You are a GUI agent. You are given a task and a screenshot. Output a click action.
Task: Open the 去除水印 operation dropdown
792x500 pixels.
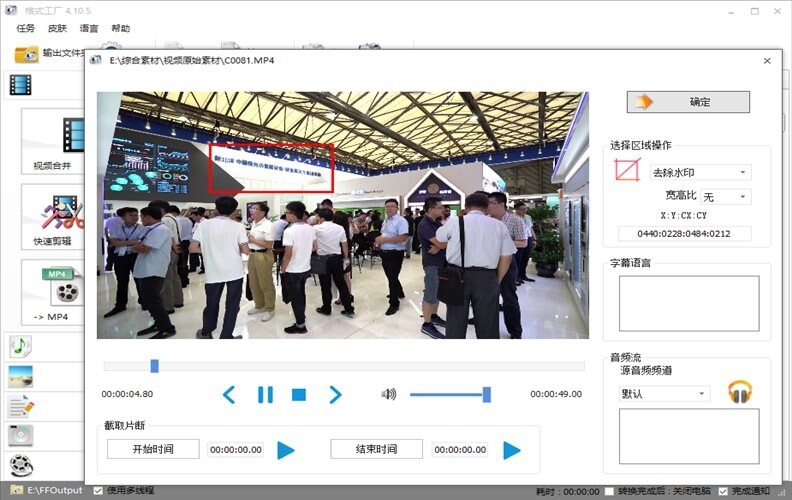point(700,172)
